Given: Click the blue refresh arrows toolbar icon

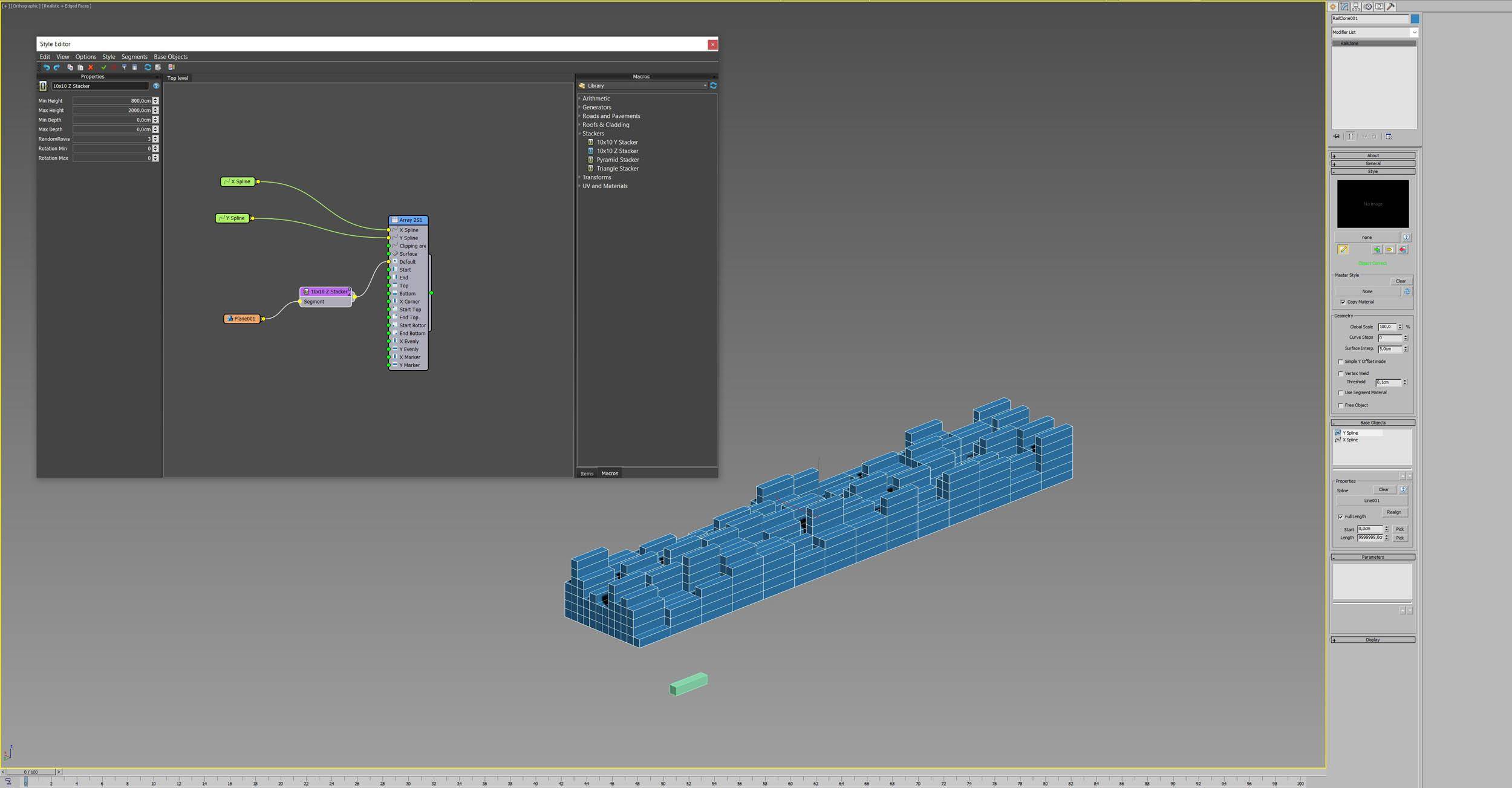Looking at the screenshot, I should point(148,67).
